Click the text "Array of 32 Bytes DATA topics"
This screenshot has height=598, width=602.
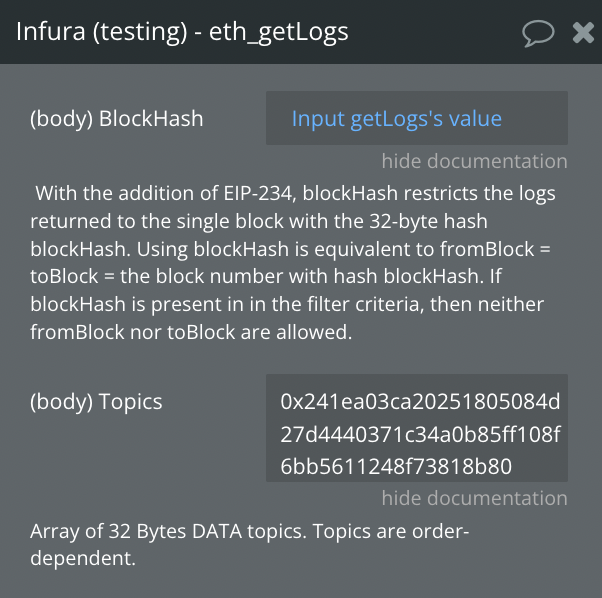(x=170, y=531)
